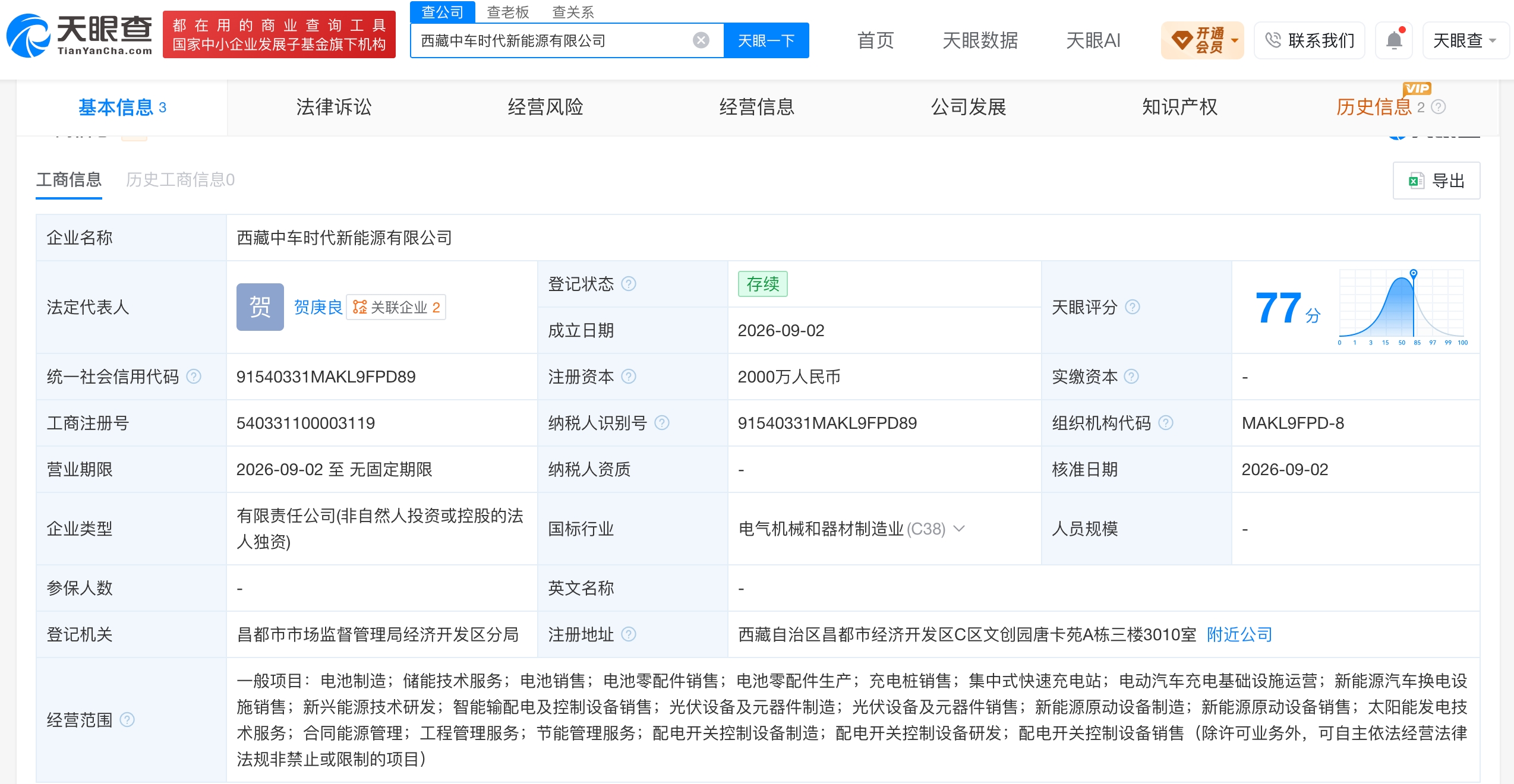Select the 历史工商信息 sub-tab
Image resolution: width=1514 pixels, height=784 pixels.
click(180, 180)
